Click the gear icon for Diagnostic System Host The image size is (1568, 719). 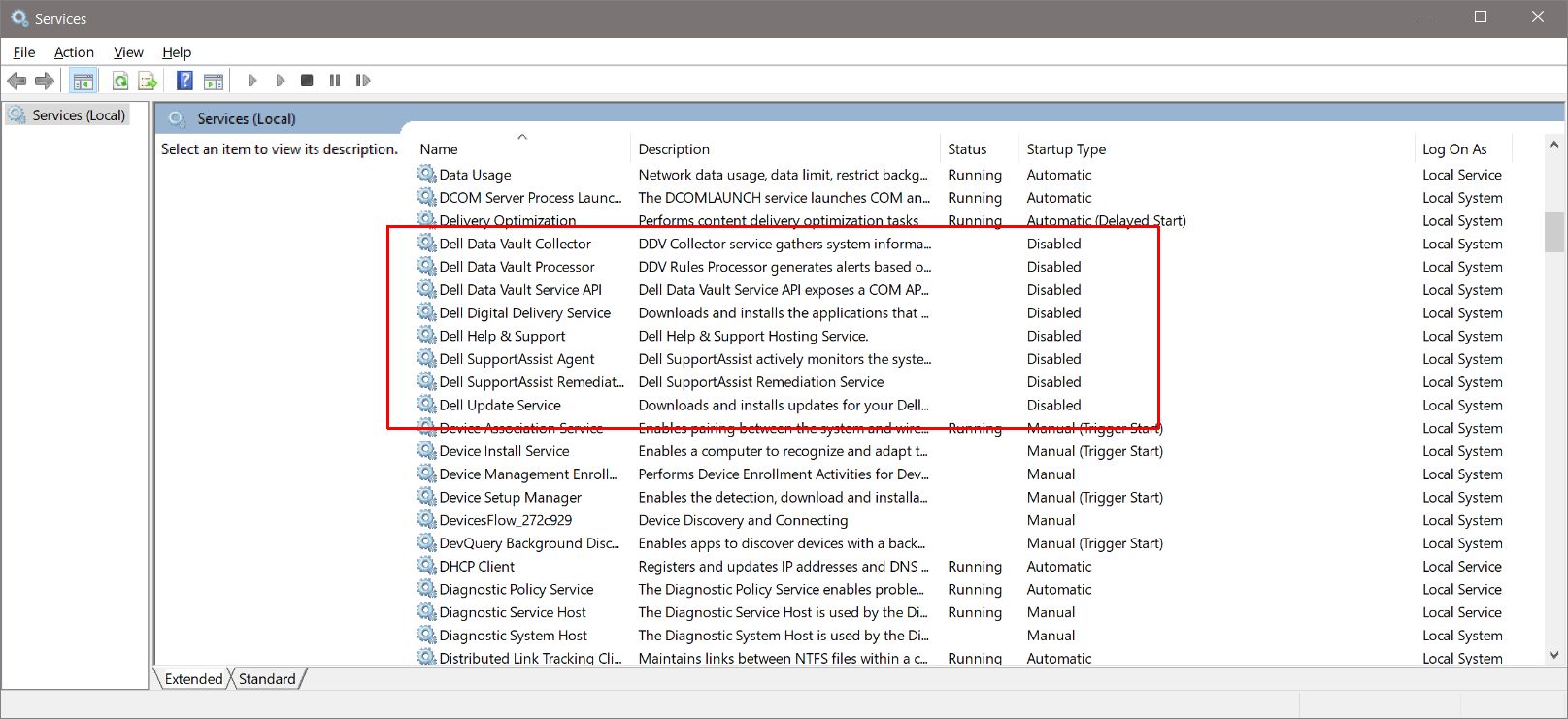click(427, 636)
